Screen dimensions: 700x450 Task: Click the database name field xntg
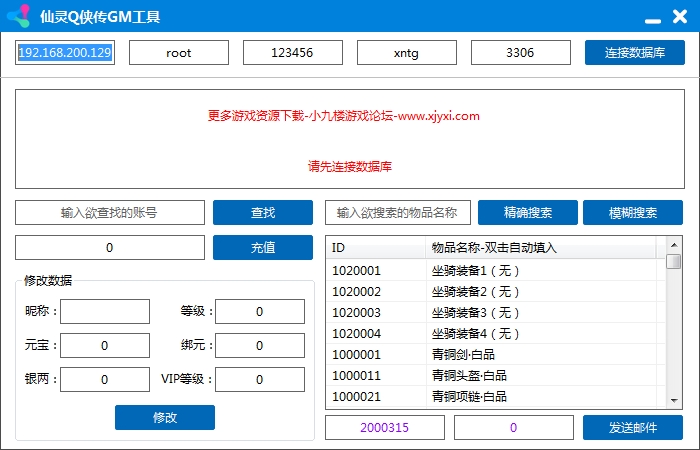[x=407, y=52]
